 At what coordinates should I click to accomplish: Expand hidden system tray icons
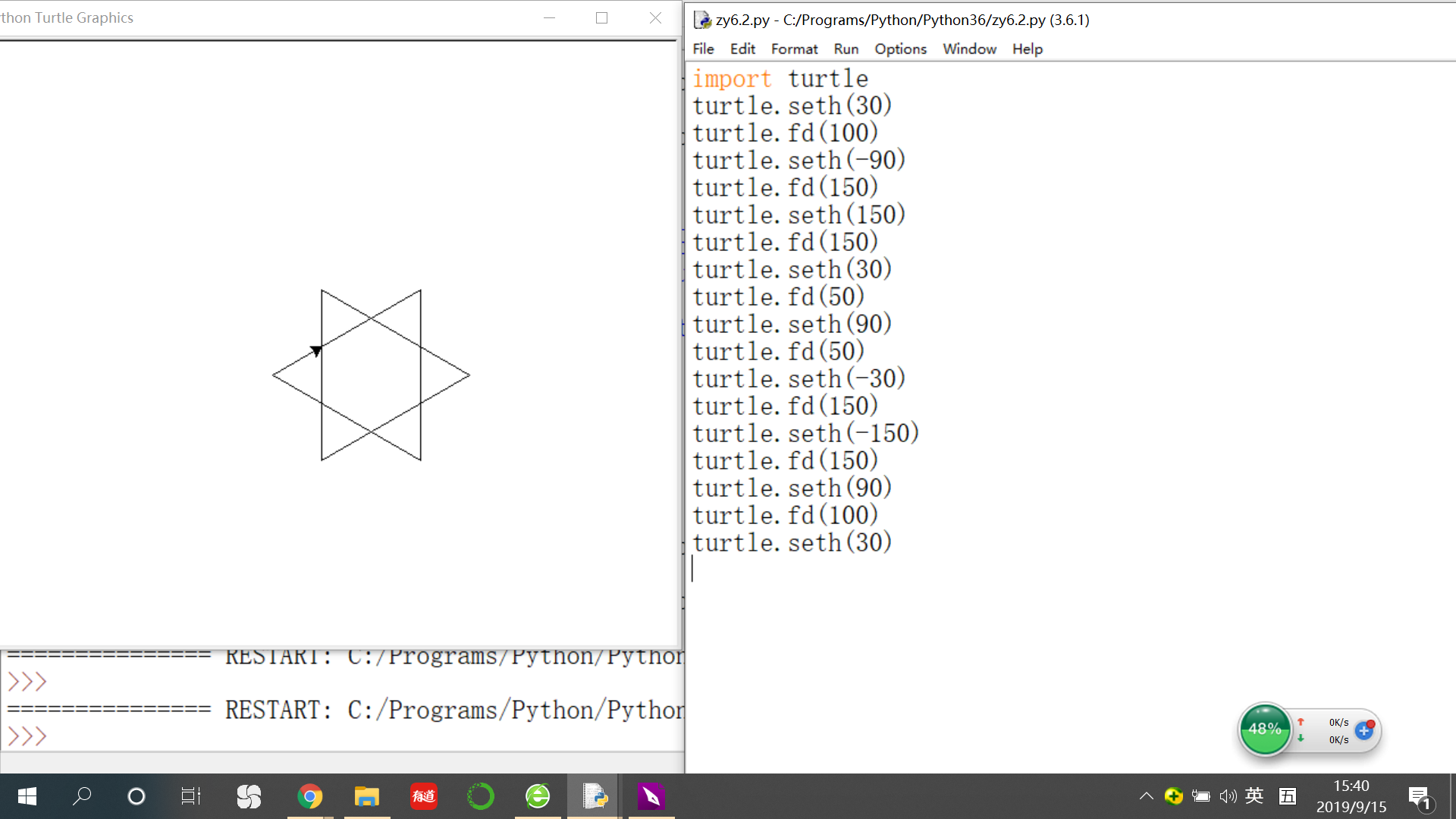[x=1146, y=796]
